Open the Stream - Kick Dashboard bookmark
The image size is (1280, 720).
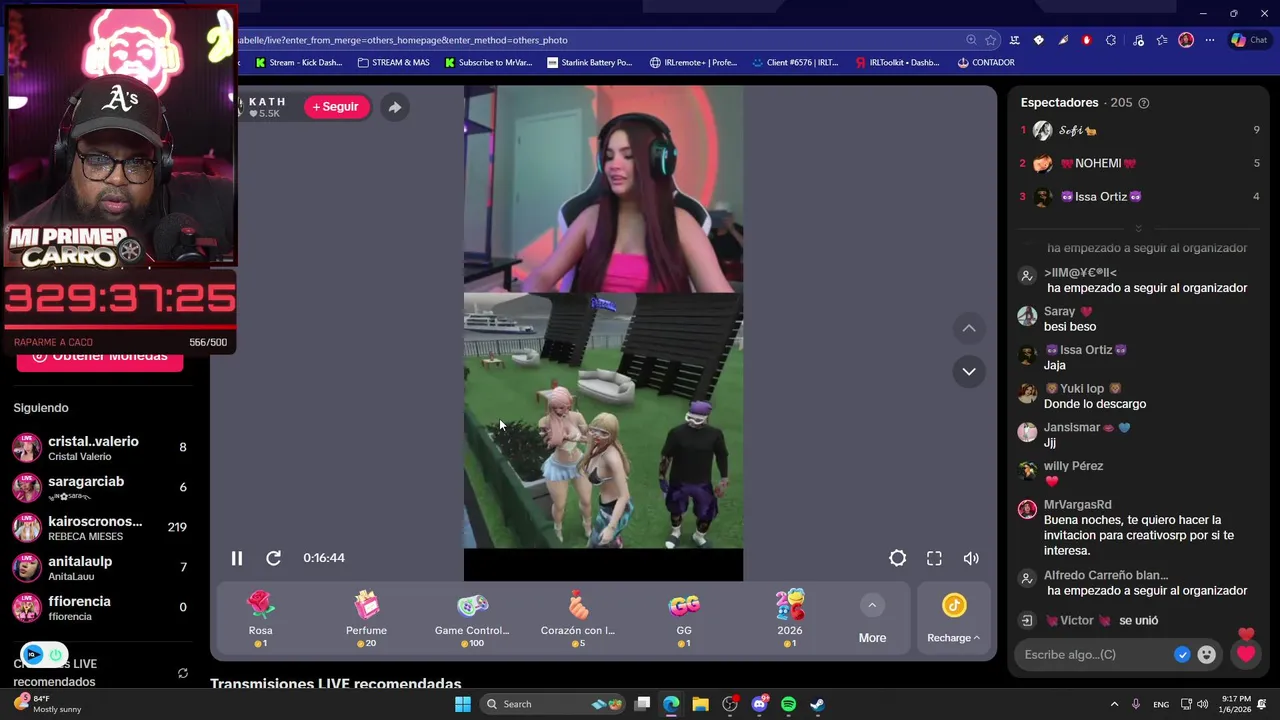pos(298,62)
